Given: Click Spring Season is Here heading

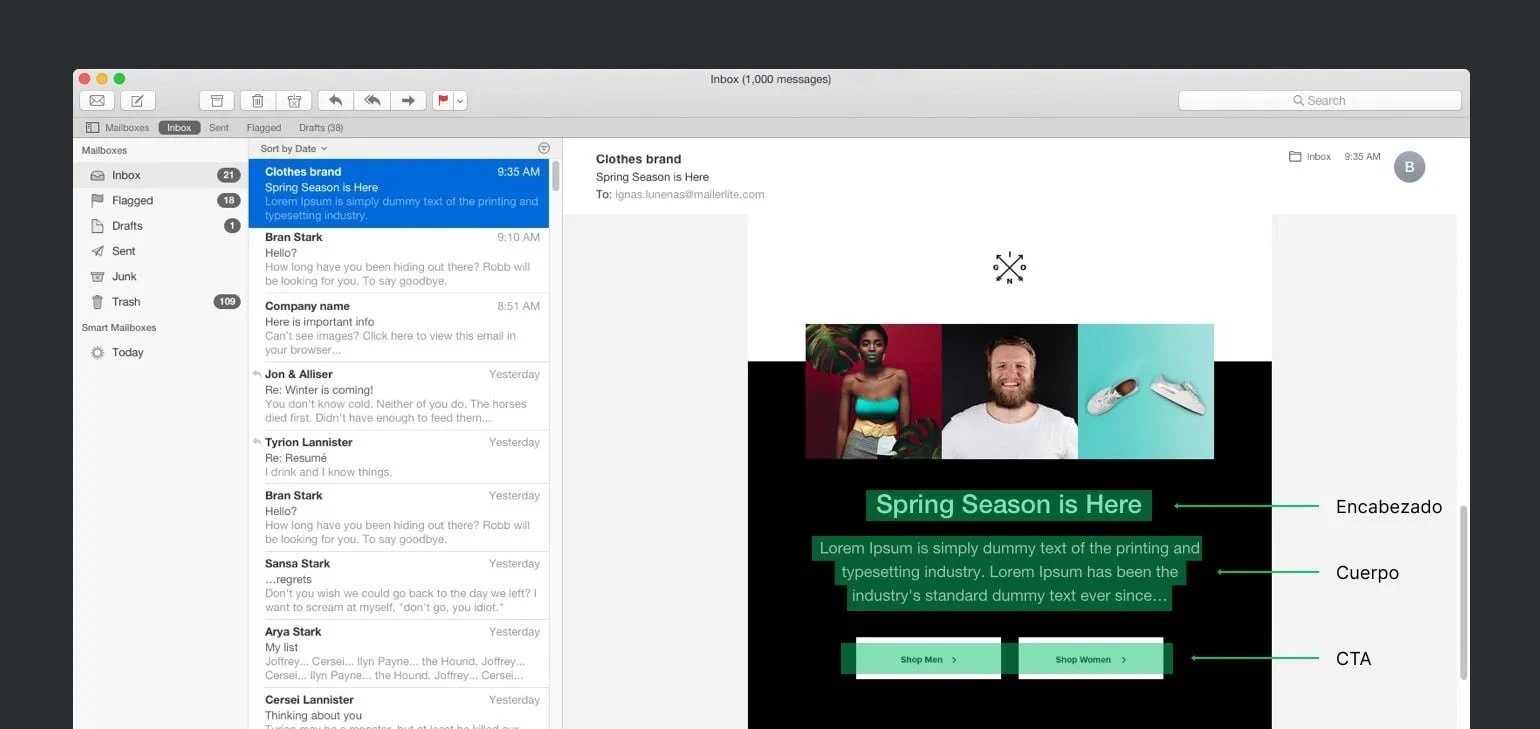Looking at the screenshot, I should point(1008,505).
